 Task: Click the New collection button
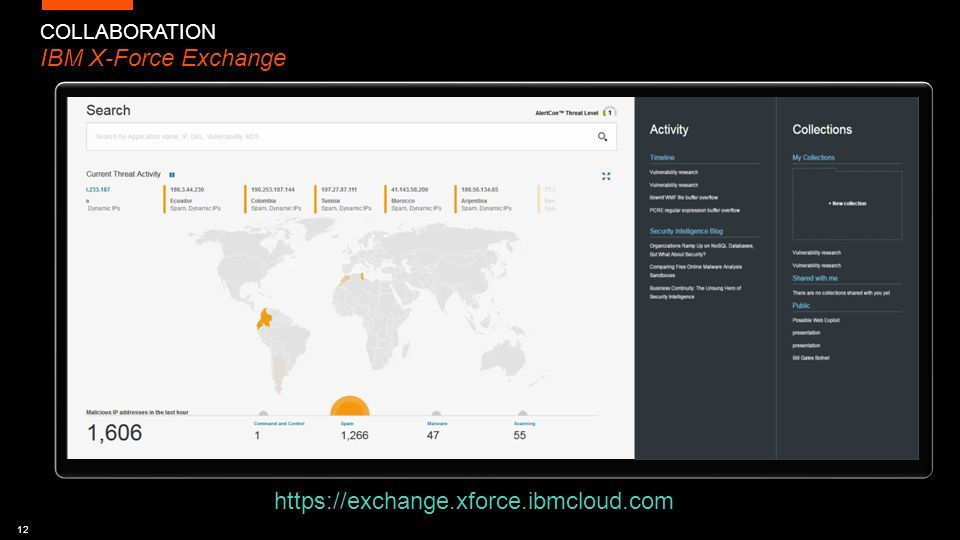[847, 203]
